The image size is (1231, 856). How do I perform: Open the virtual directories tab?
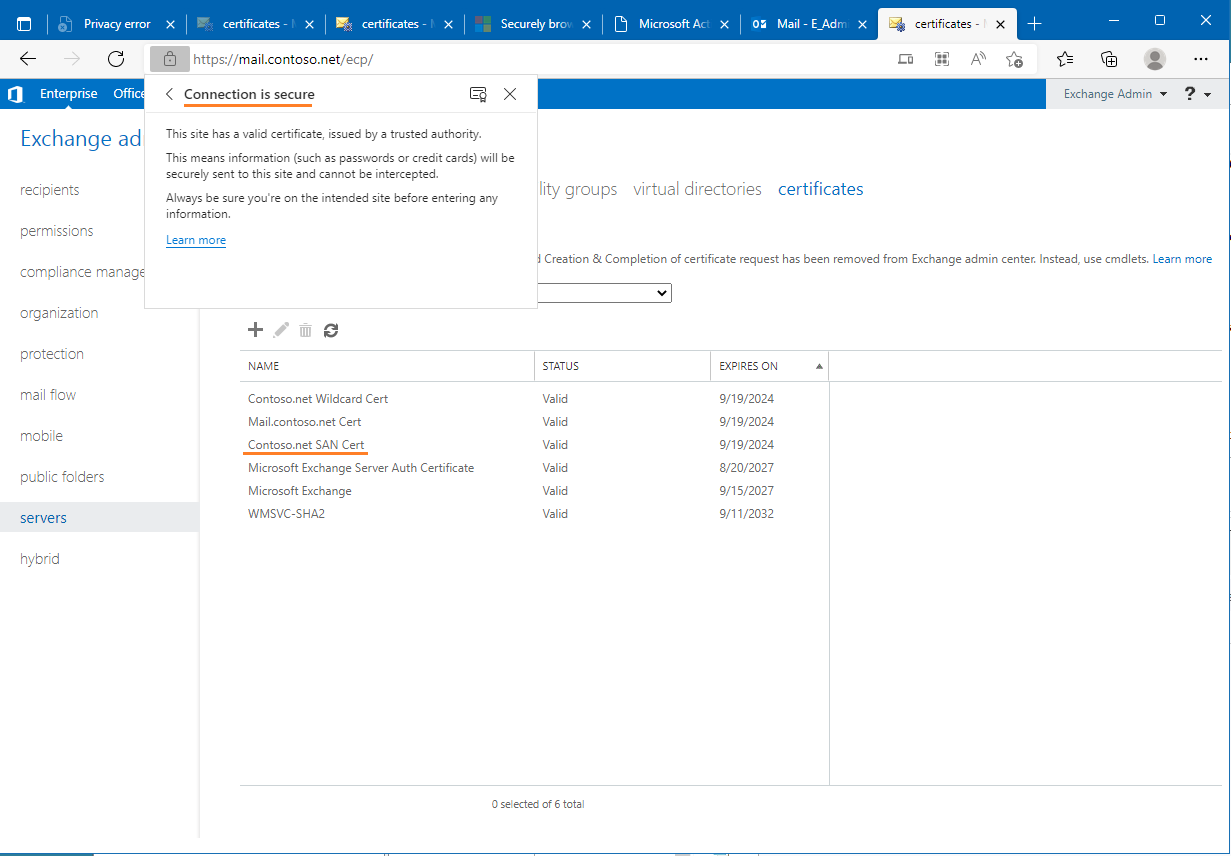pyautogui.click(x=697, y=189)
